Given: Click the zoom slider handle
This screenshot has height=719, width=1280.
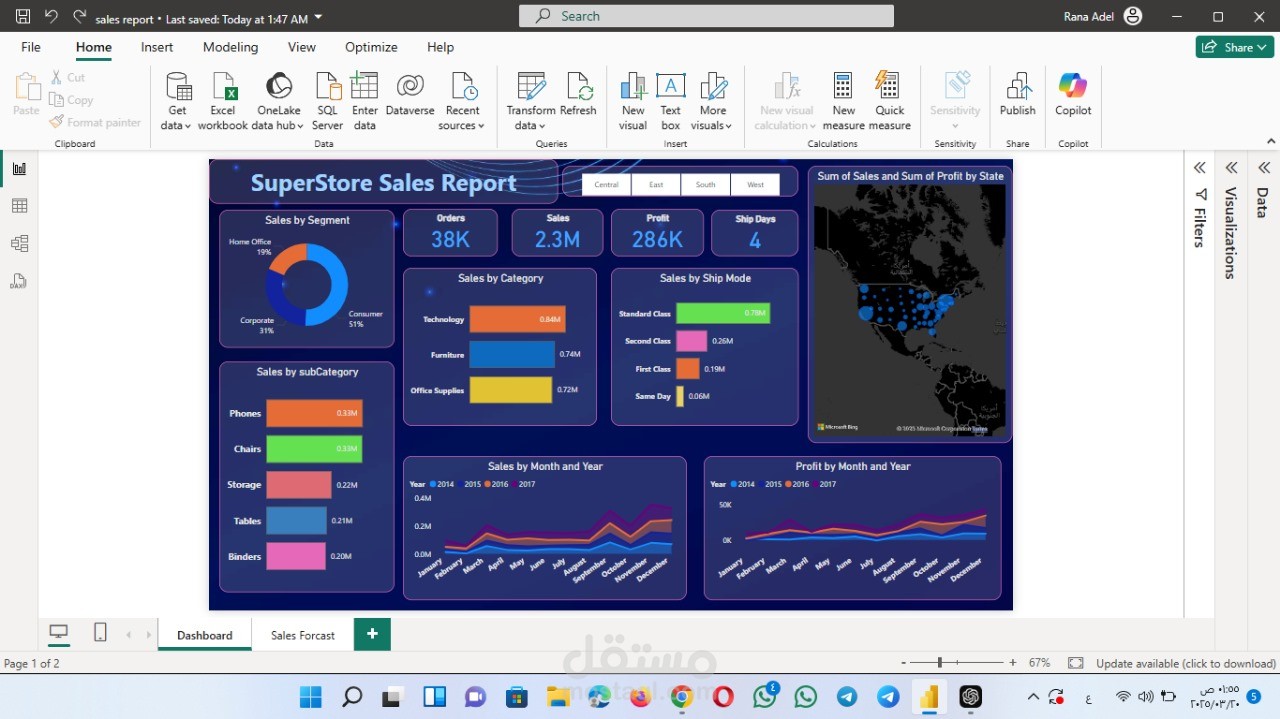Looking at the screenshot, I should pyautogui.click(x=939, y=662).
